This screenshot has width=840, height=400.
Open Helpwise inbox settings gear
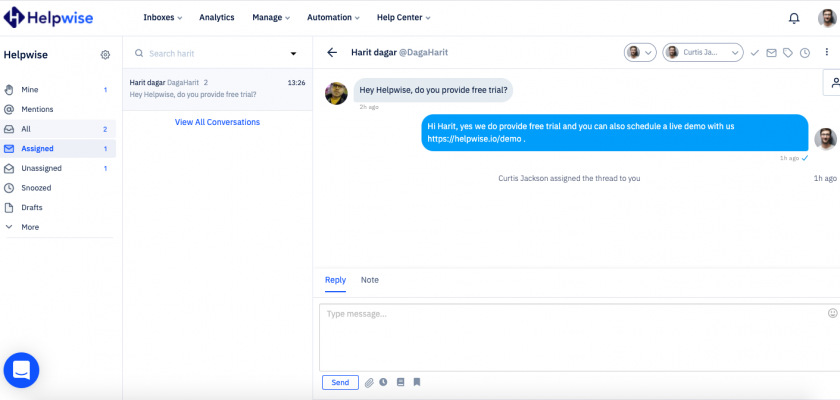106,55
